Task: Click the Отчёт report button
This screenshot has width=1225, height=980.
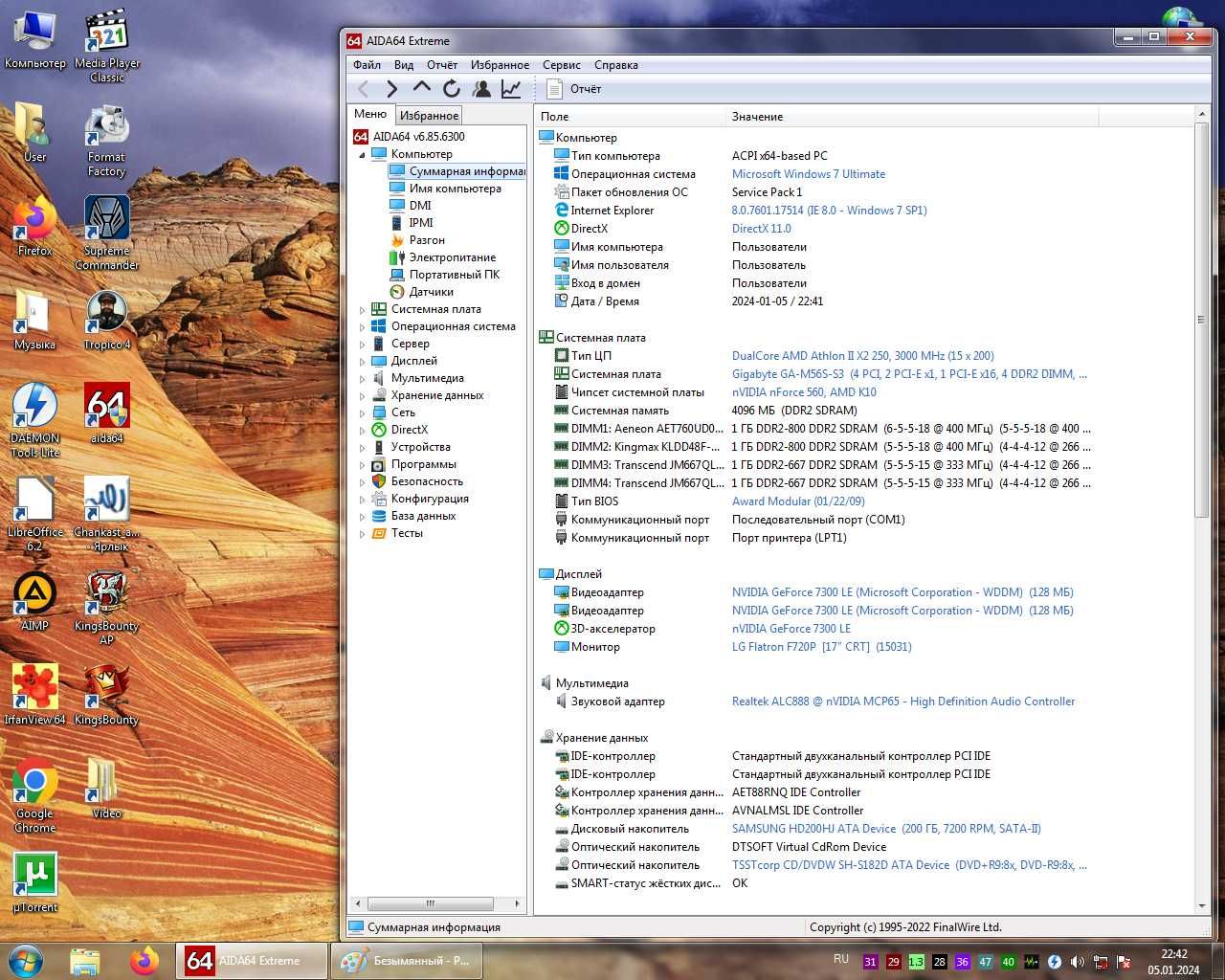Action: (x=574, y=89)
